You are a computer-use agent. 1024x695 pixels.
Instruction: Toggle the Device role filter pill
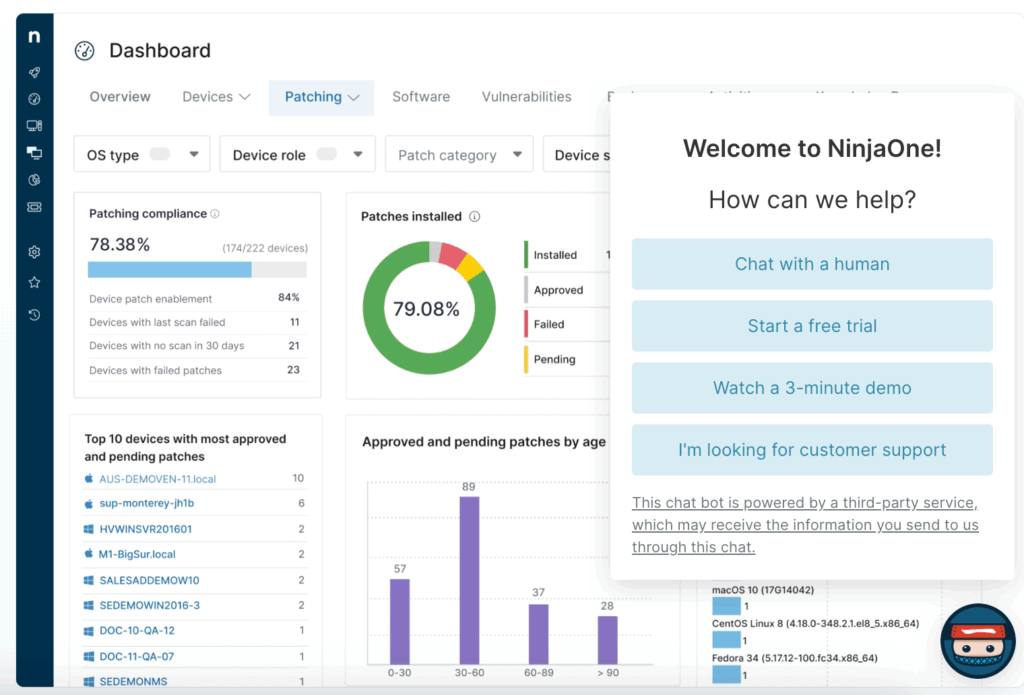coord(326,155)
